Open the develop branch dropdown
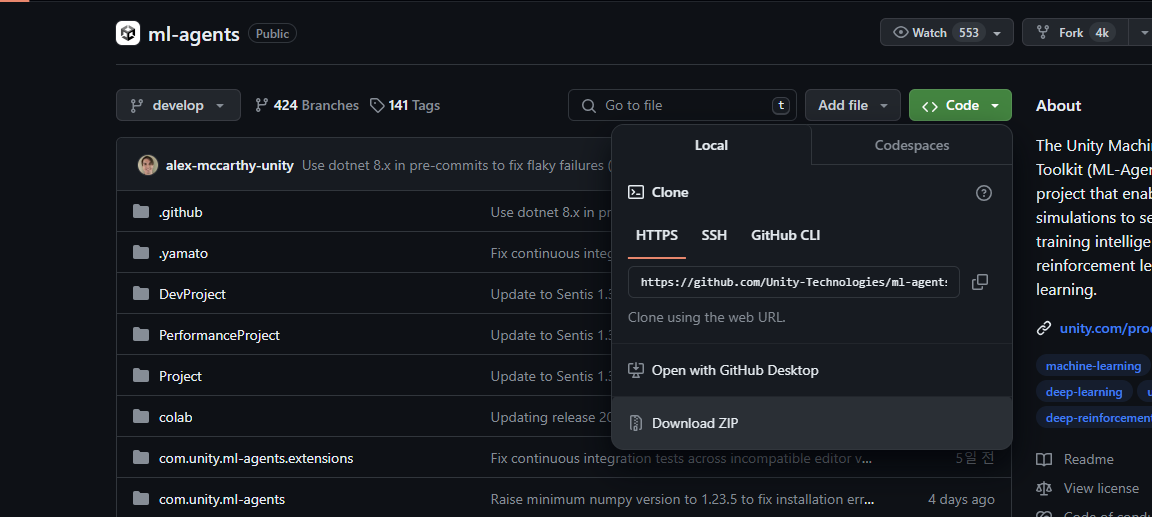 point(179,105)
